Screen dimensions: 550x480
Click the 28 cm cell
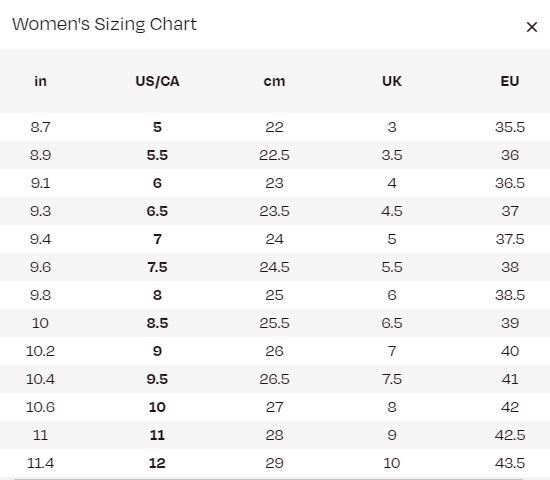(x=274, y=435)
